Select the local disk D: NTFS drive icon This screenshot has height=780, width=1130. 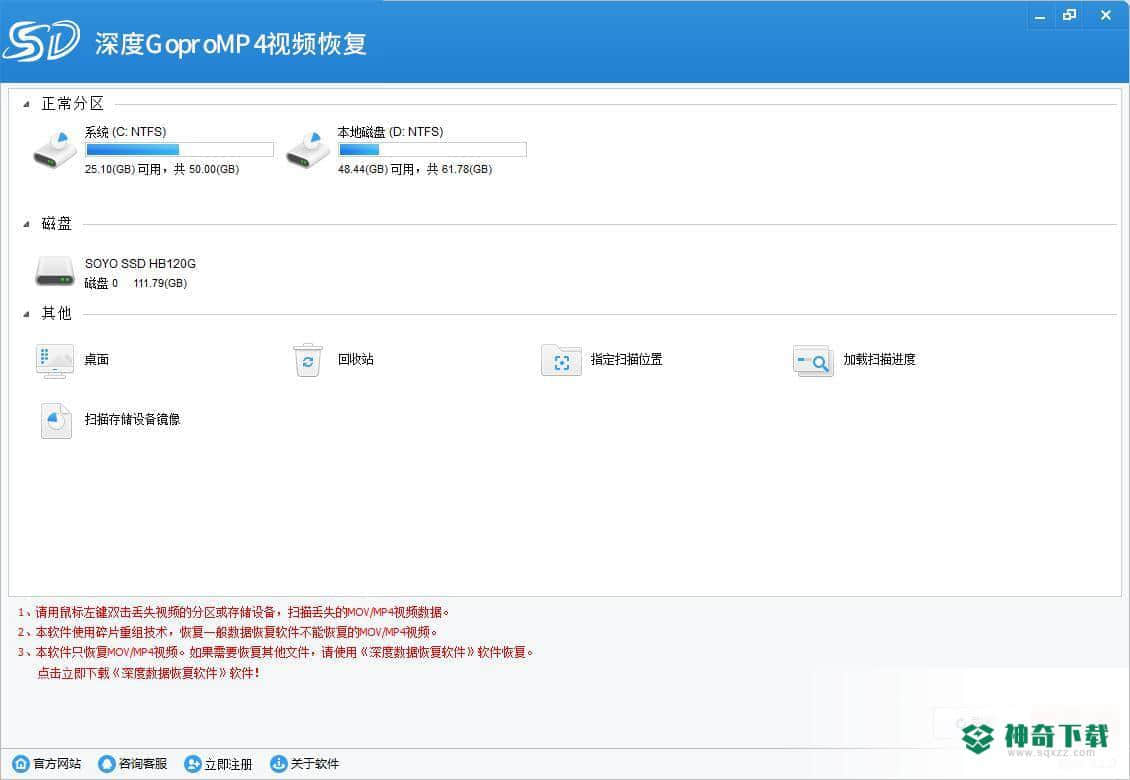pyautogui.click(x=308, y=150)
